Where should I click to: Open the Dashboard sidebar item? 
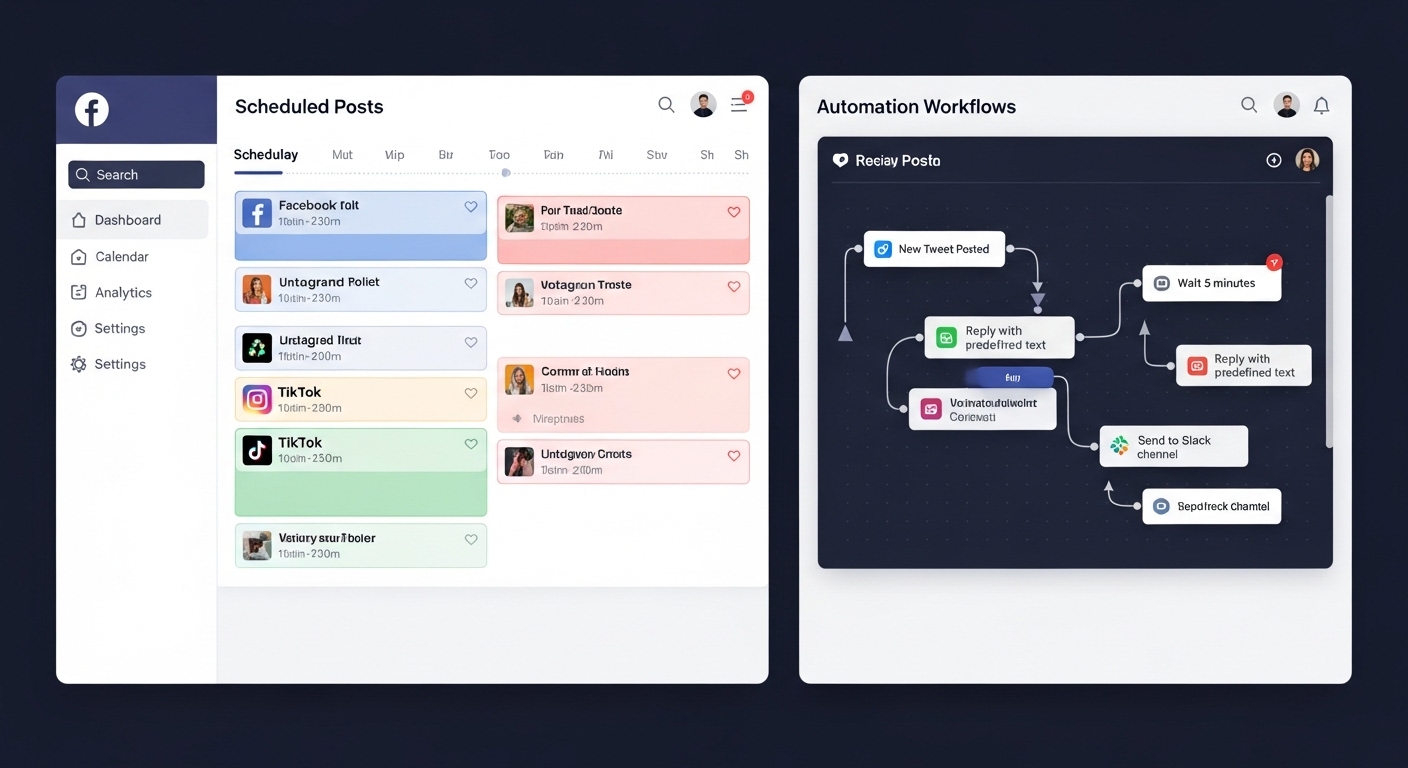pyautogui.click(x=127, y=220)
